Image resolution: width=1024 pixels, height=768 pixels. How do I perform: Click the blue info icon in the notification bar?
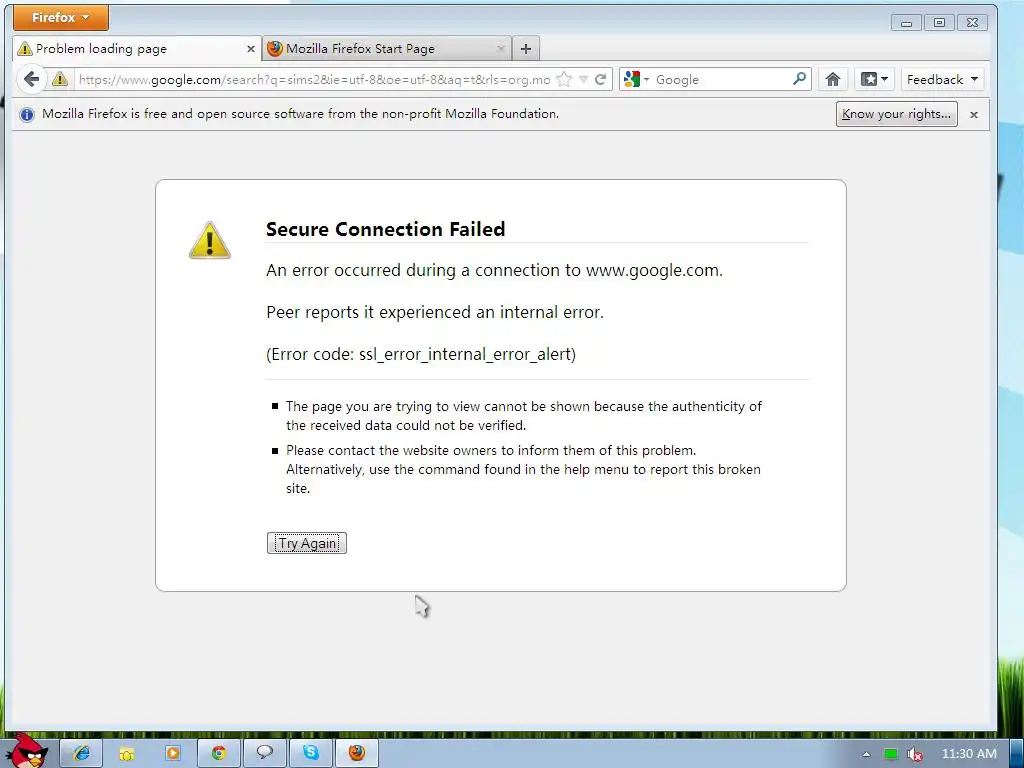pyautogui.click(x=27, y=115)
